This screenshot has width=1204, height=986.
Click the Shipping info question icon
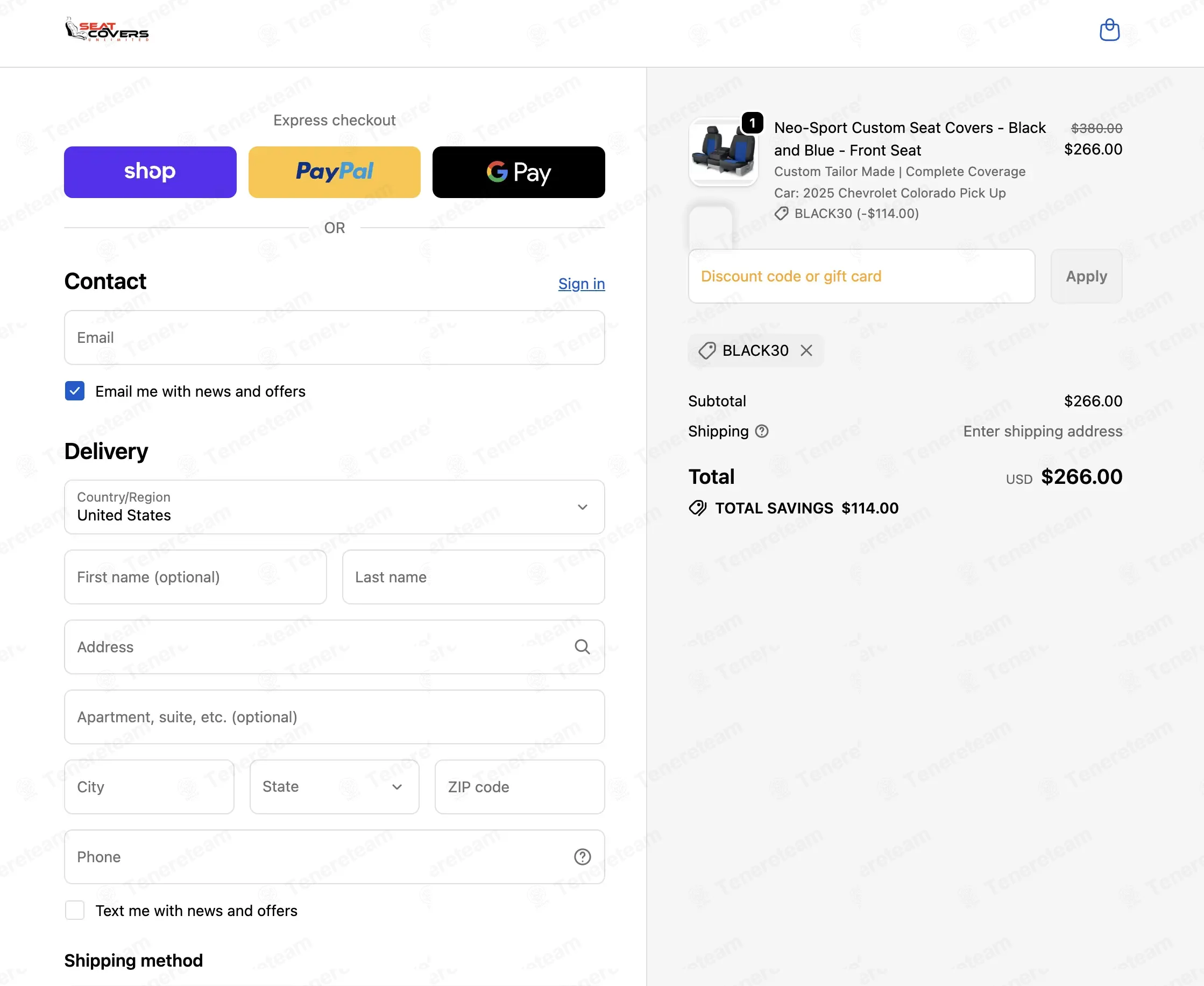coord(762,432)
